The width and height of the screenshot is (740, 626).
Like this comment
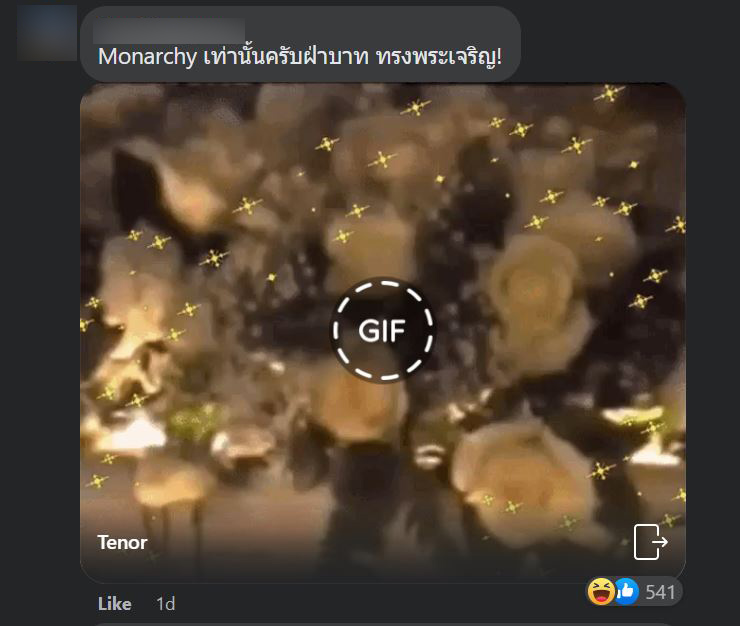click(x=114, y=604)
